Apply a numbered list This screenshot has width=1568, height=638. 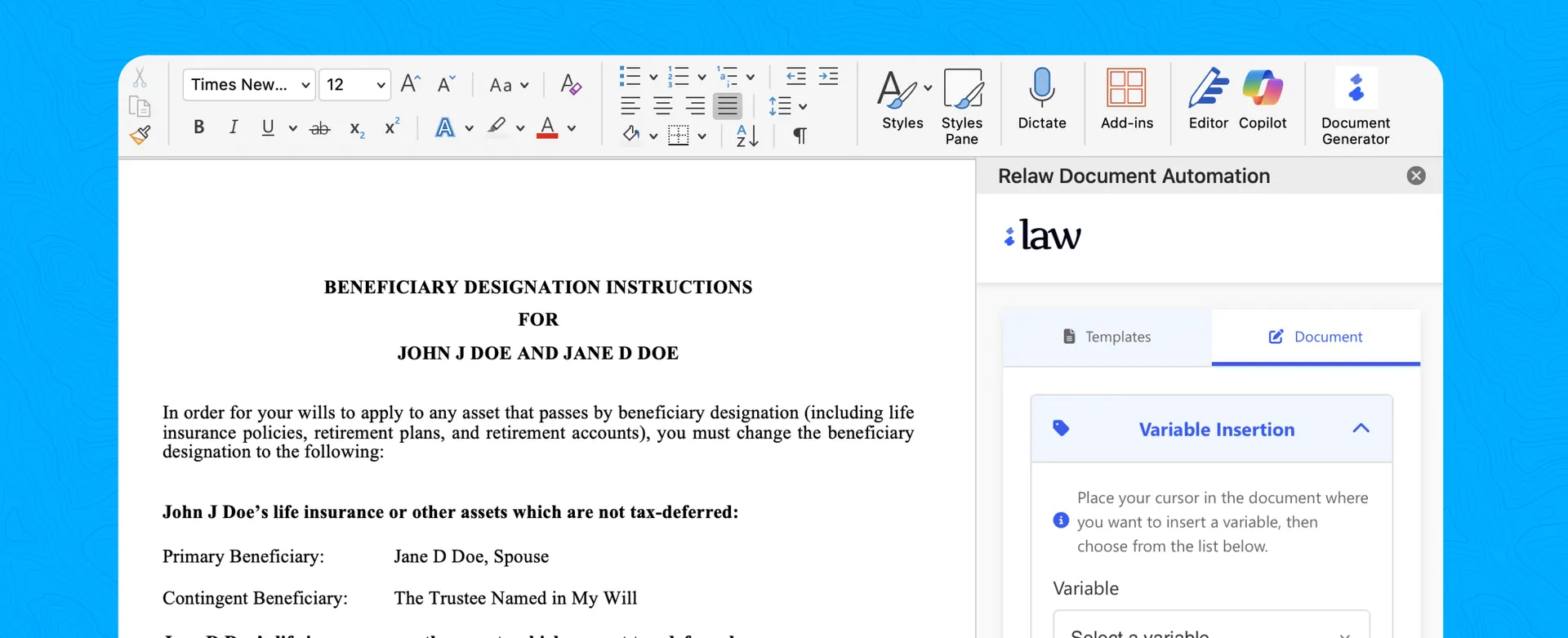[x=678, y=77]
